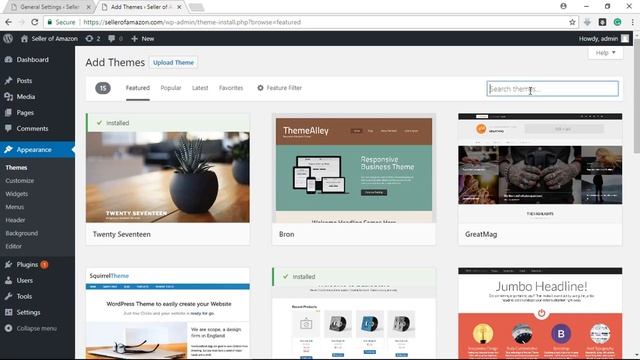Screen dimensions: 640x360
Task: Switch to the Latest tab
Action: pos(200,88)
